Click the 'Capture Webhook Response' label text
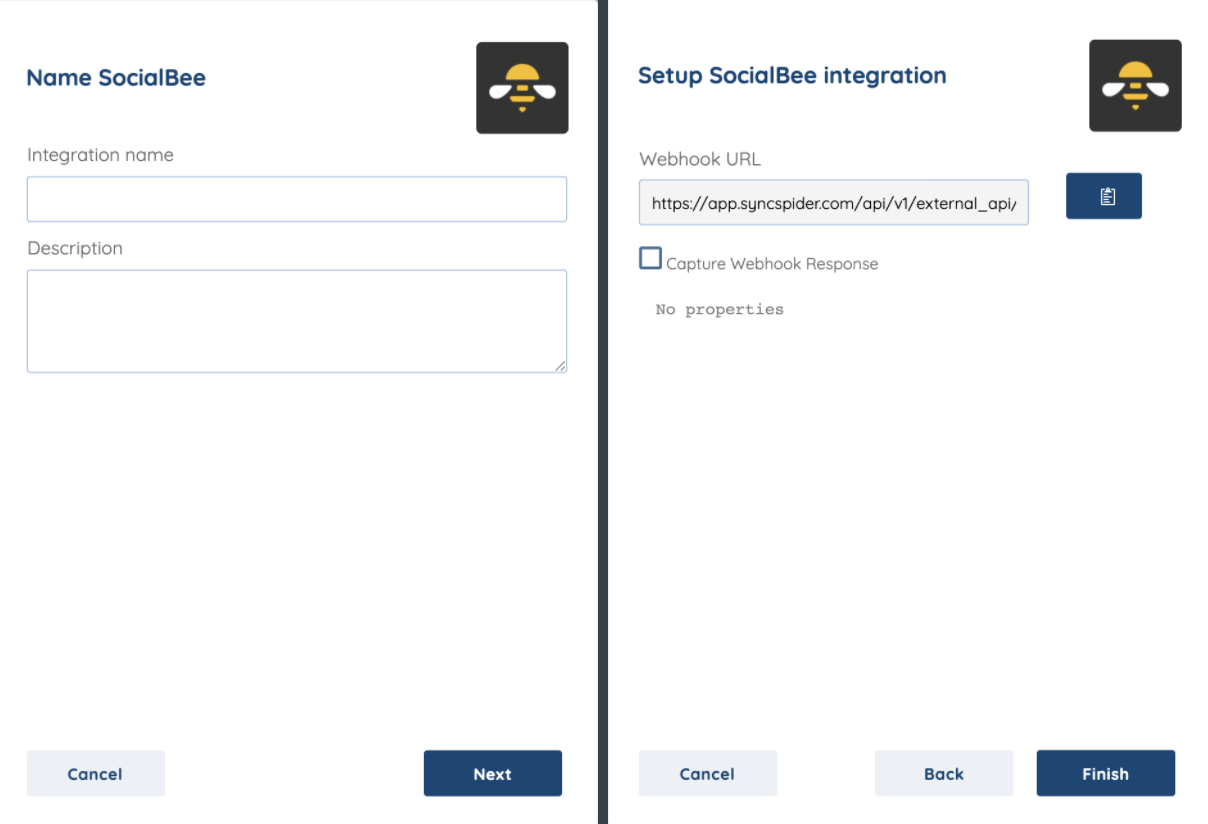1208x824 pixels. pos(772,264)
